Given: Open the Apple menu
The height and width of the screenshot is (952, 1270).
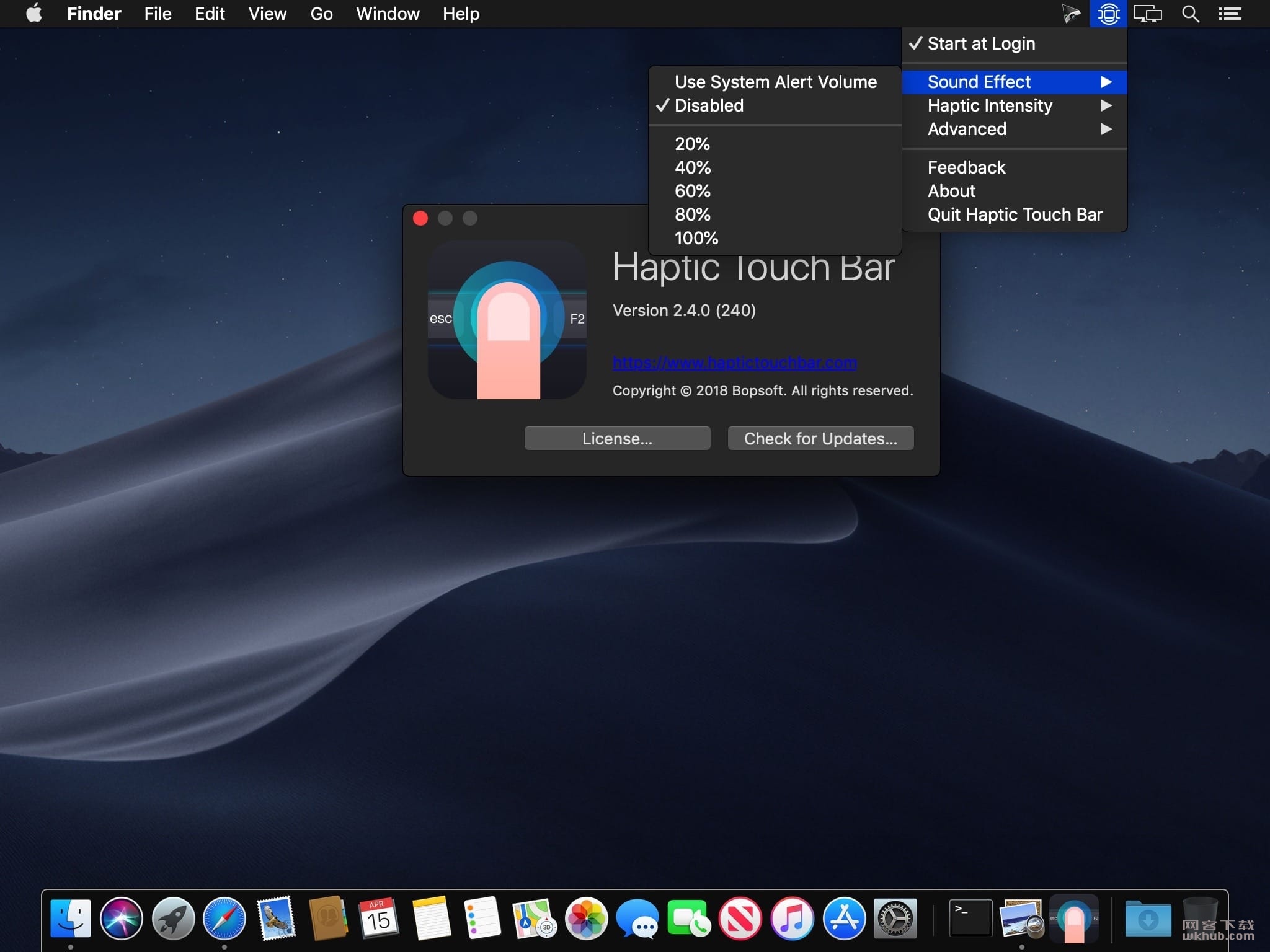Looking at the screenshot, I should coord(34,13).
